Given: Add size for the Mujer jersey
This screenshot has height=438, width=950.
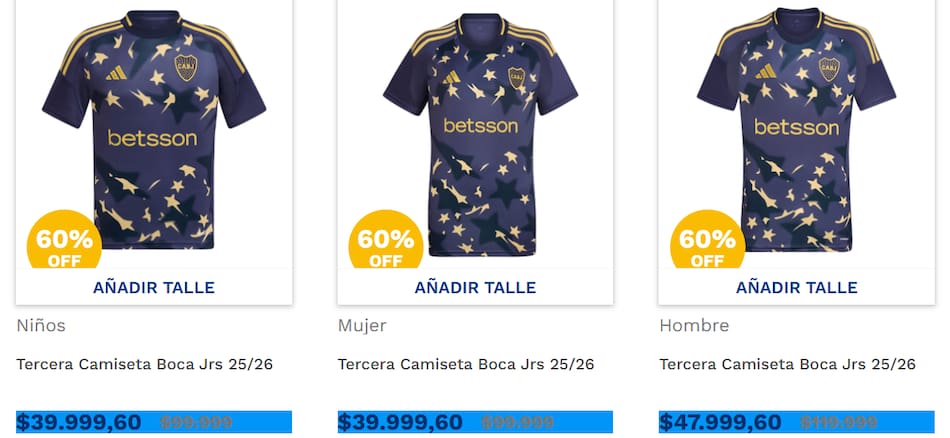Looking at the screenshot, I should pos(475,287).
